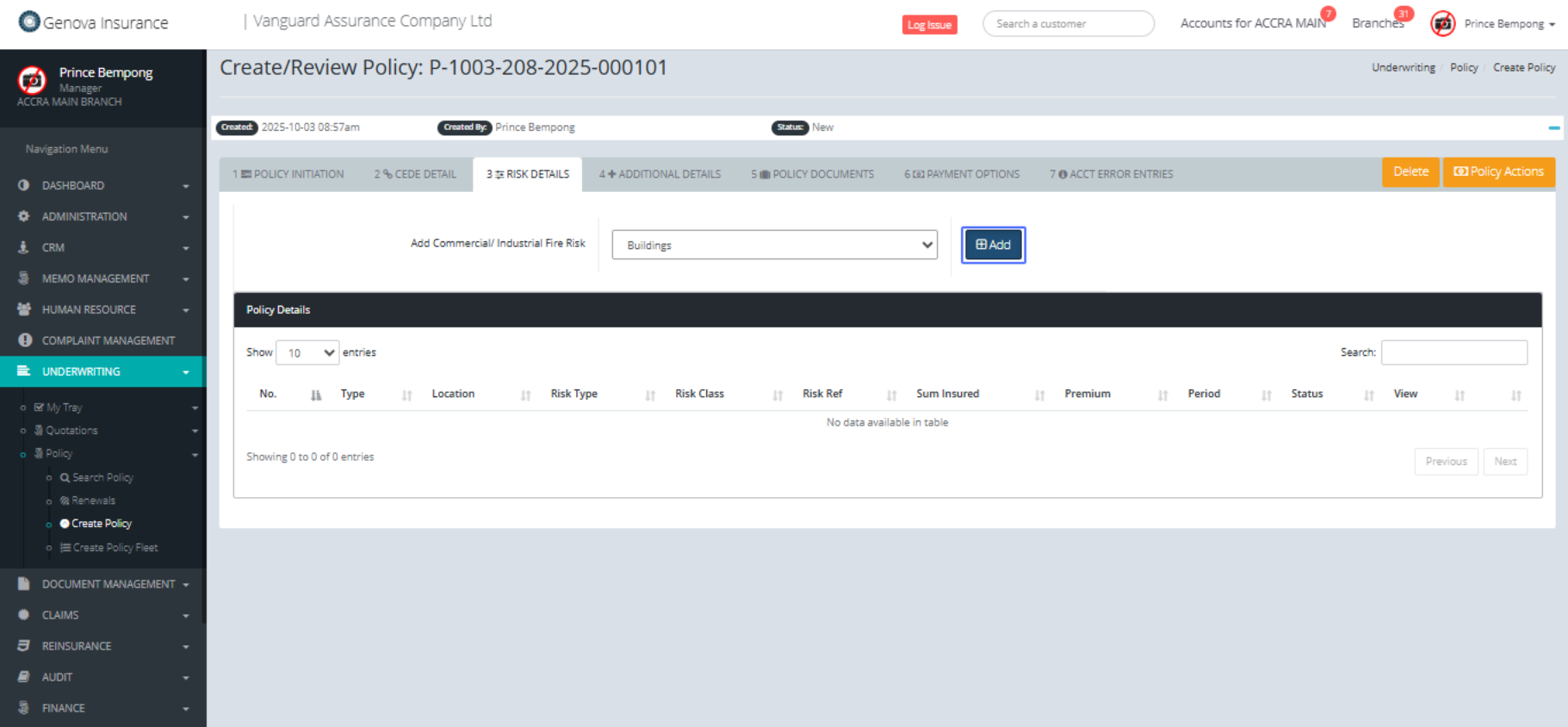Click the red Log Issue button
Screen dimensions: 1568x727
point(929,25)
